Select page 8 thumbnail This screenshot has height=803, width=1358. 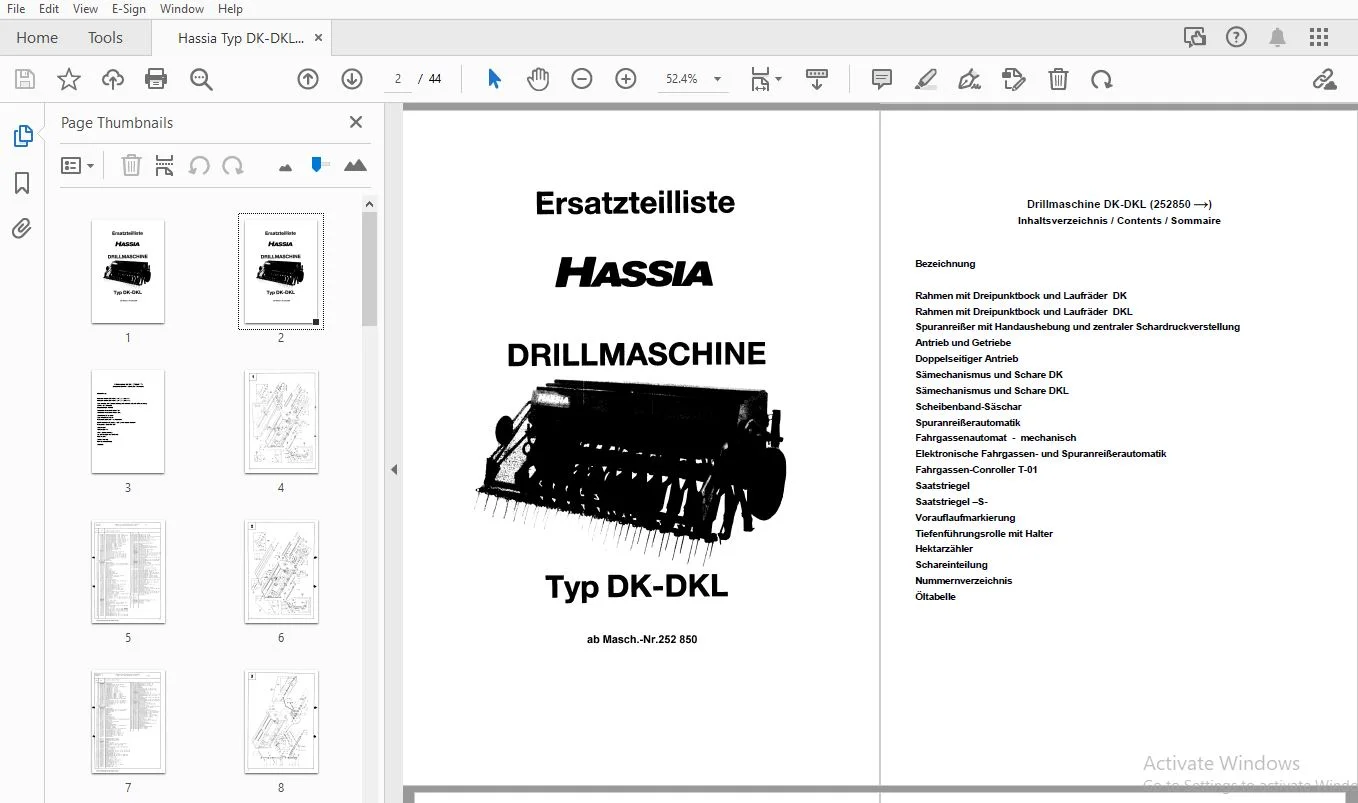pyautogui.click(x=281, y=721)
